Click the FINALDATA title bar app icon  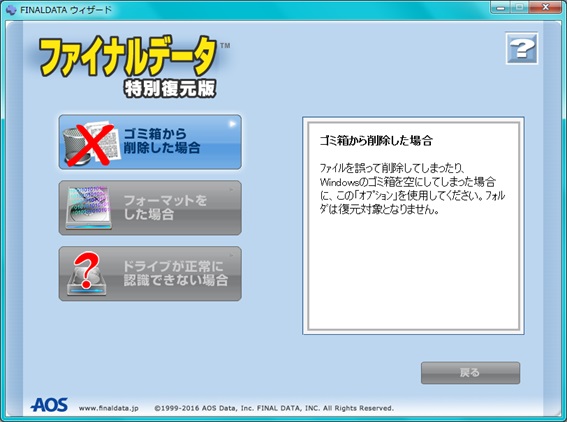(x=11, y=10)
